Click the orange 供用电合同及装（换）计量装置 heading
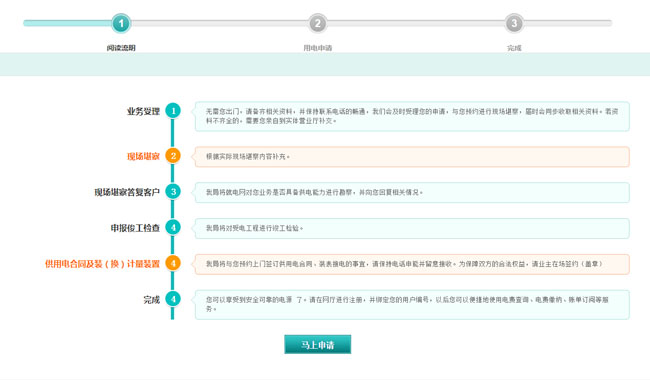The image size is (650, 380). pyautogui.click(x=102, y=264)
